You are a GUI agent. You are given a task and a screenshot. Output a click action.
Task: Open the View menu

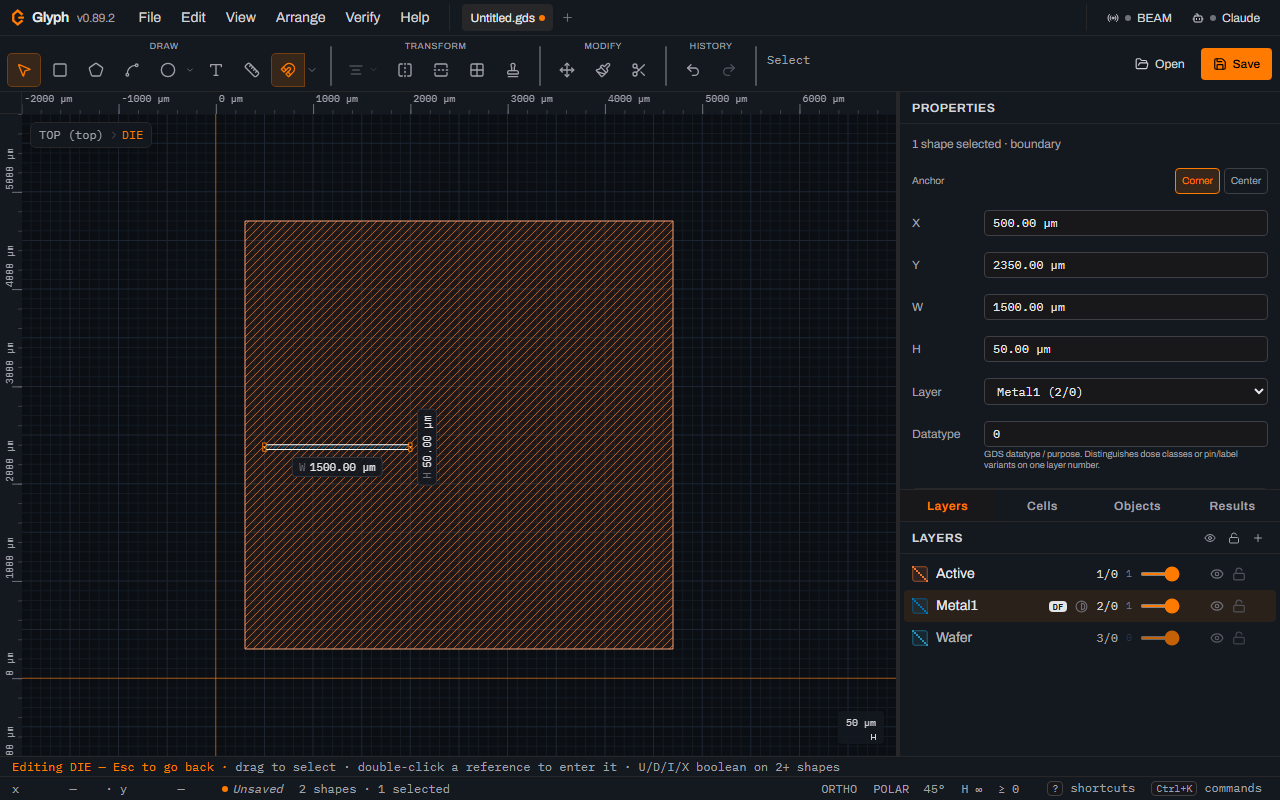tap(241, 18)
